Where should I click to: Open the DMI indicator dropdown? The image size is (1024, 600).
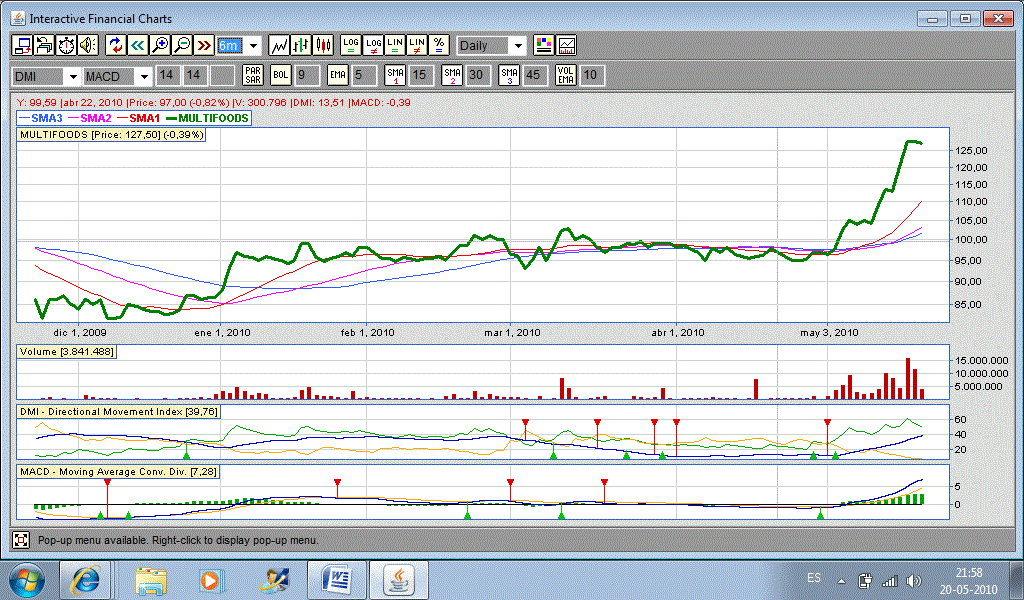point(72,77)
